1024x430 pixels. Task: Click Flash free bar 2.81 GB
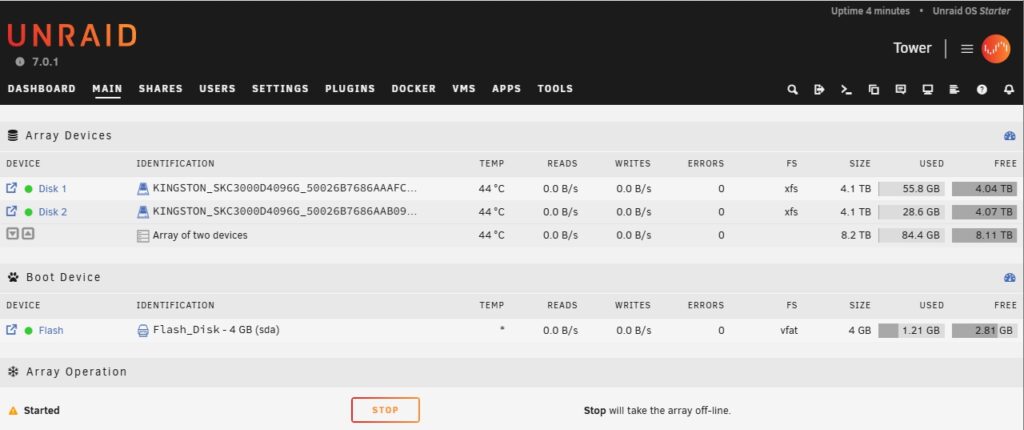click(984, 331)
